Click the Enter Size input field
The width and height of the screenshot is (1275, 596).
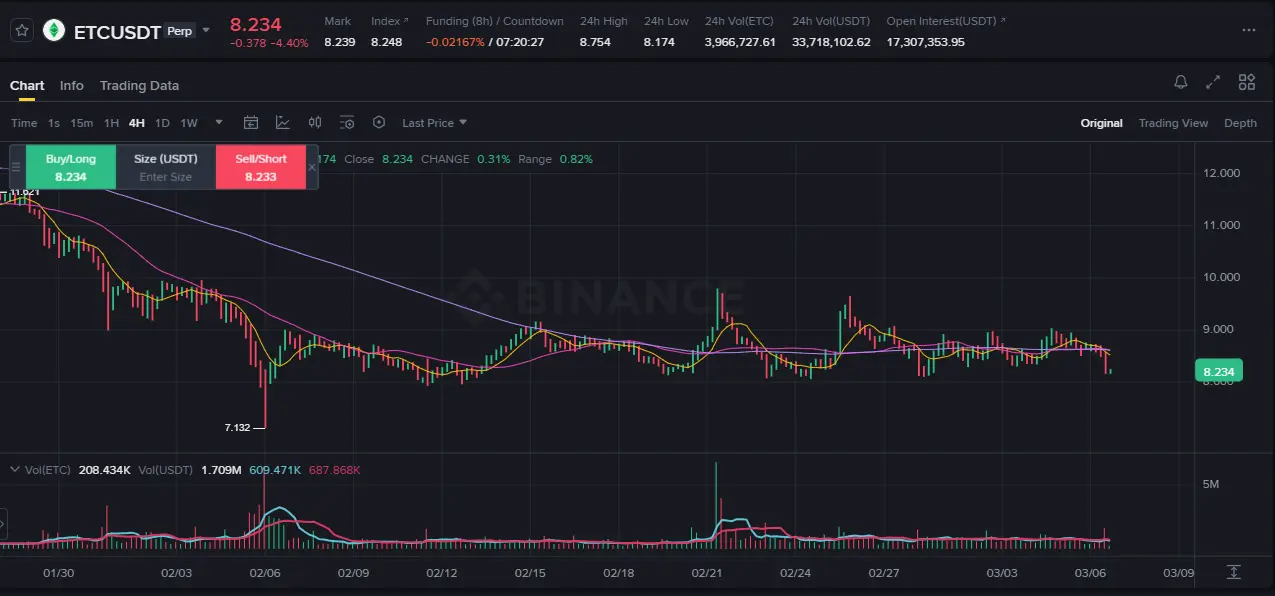click(x=166, y=177)
